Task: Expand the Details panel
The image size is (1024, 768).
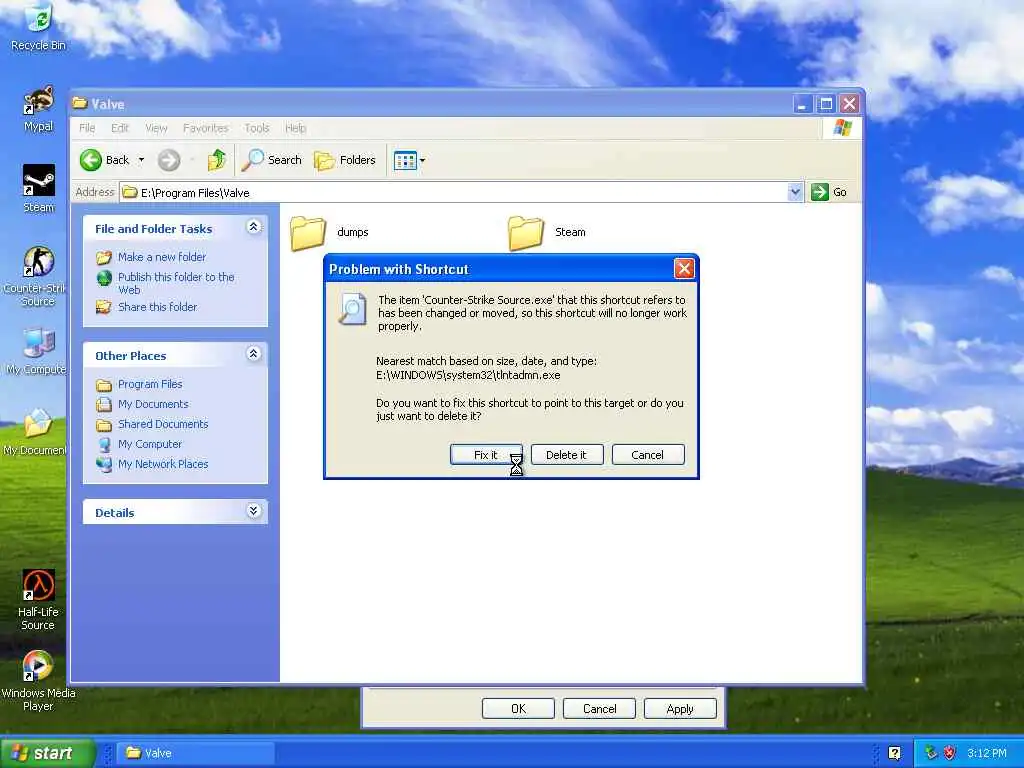Action: click(x=254, y=511)
